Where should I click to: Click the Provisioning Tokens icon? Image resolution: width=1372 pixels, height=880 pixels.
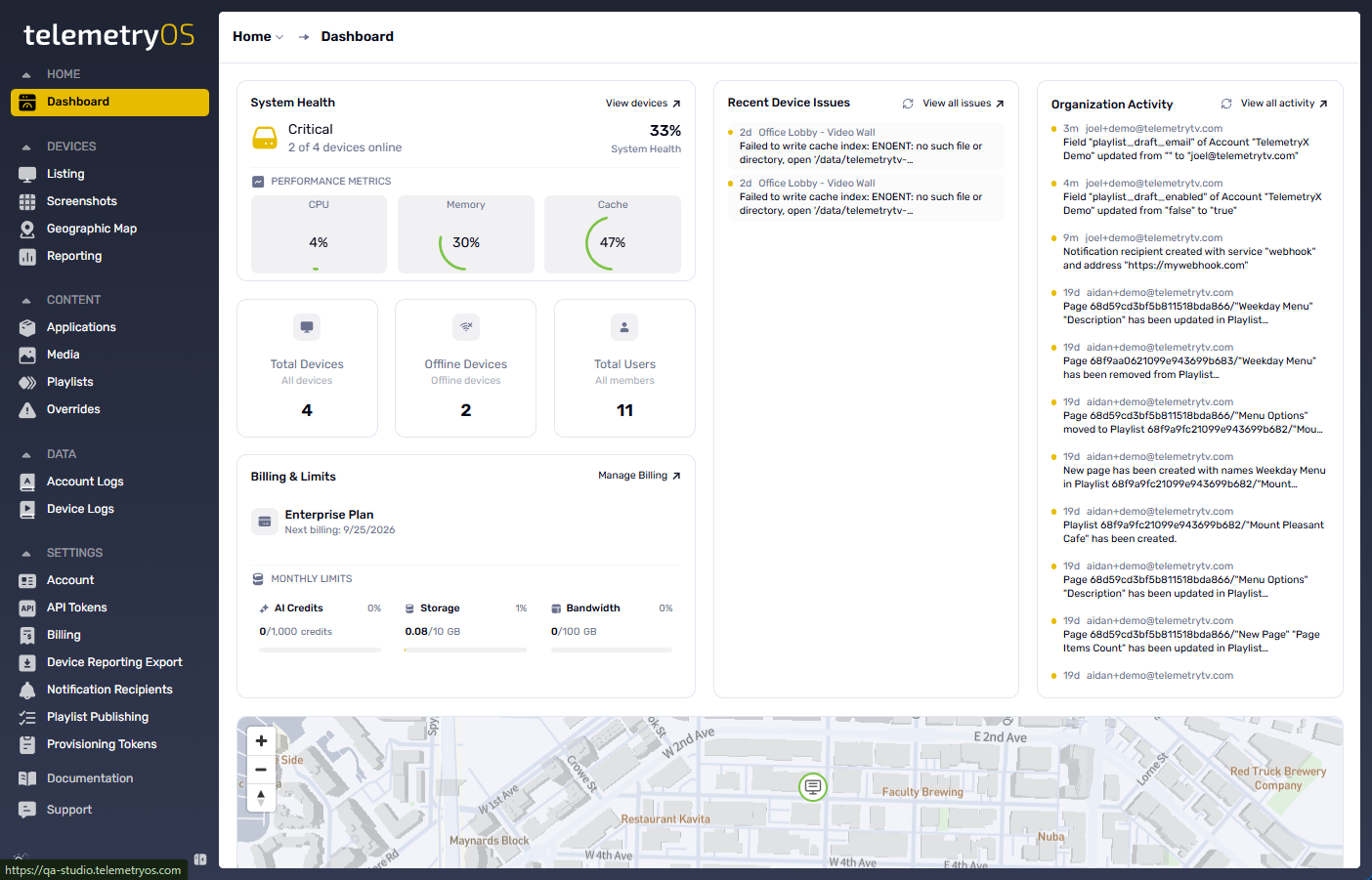27,744
